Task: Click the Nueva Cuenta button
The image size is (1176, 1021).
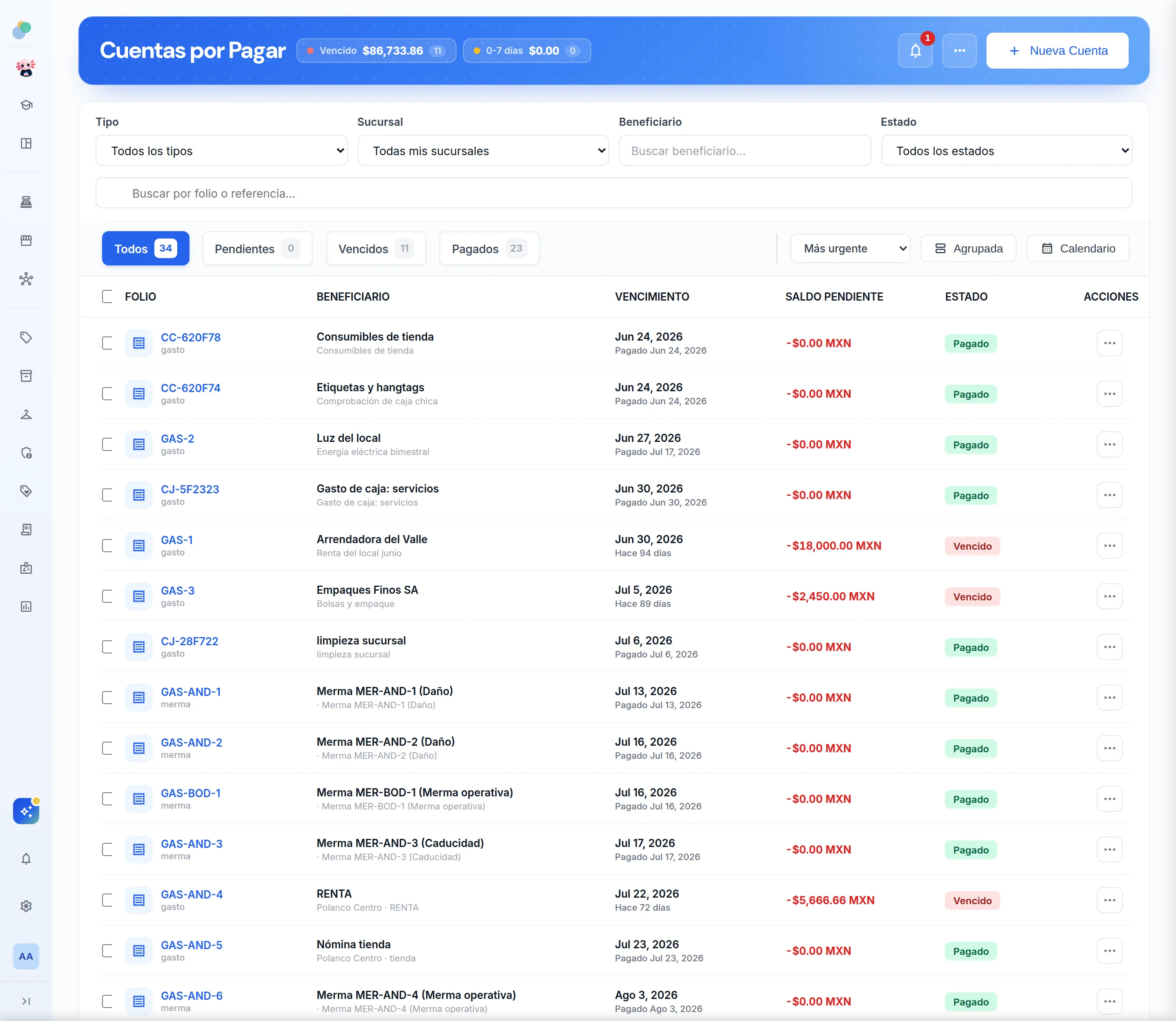Action: click(1058, 51)
